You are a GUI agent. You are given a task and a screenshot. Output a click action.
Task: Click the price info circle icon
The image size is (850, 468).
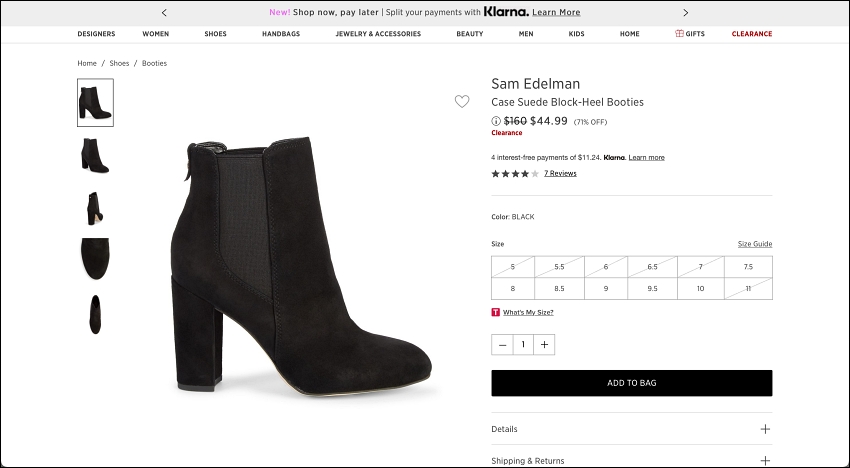495,121
